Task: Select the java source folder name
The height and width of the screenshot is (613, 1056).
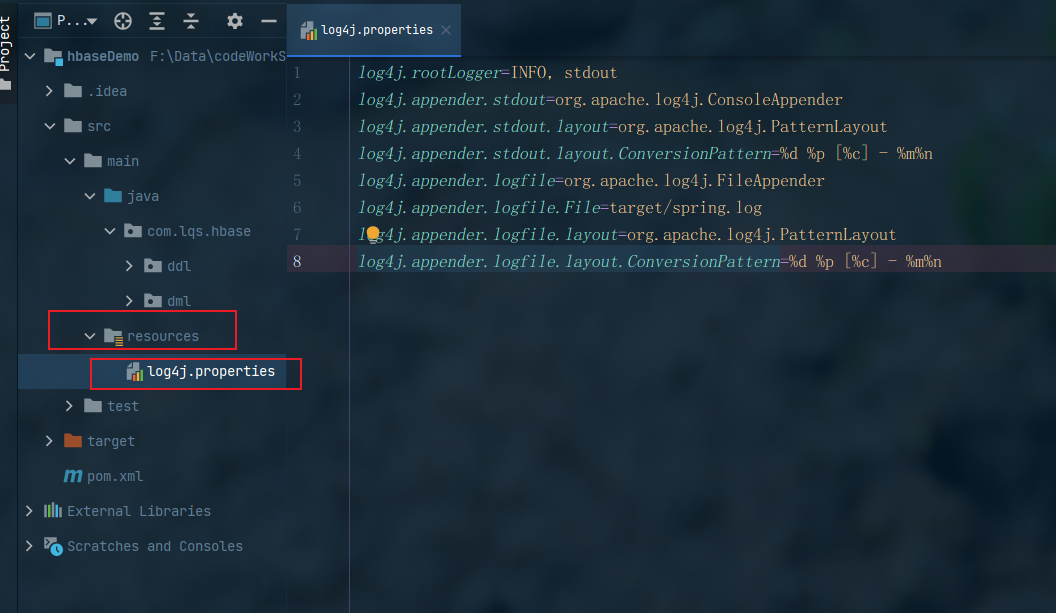Action: click(143, 196)
